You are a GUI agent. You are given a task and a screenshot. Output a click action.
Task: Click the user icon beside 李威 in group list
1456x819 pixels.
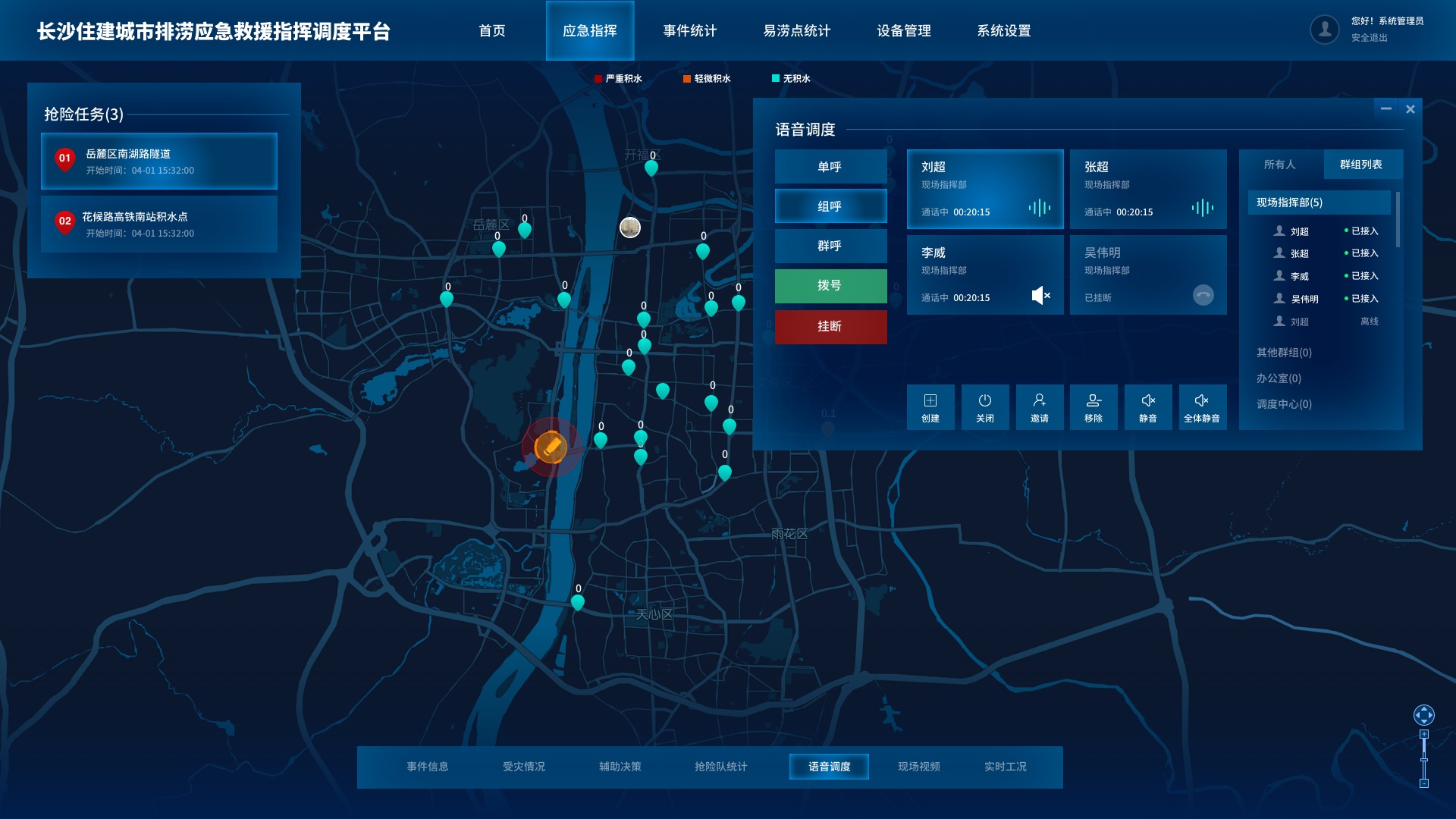(x=1279, y=275)
